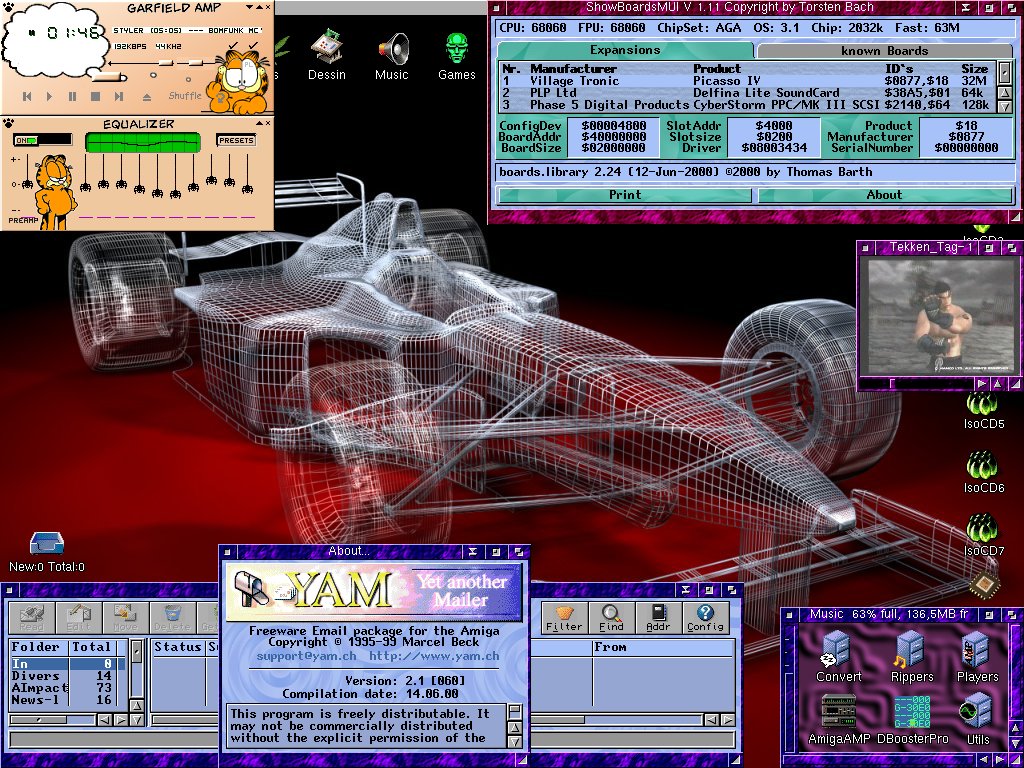Select the known Boards tab

point(885,50)
